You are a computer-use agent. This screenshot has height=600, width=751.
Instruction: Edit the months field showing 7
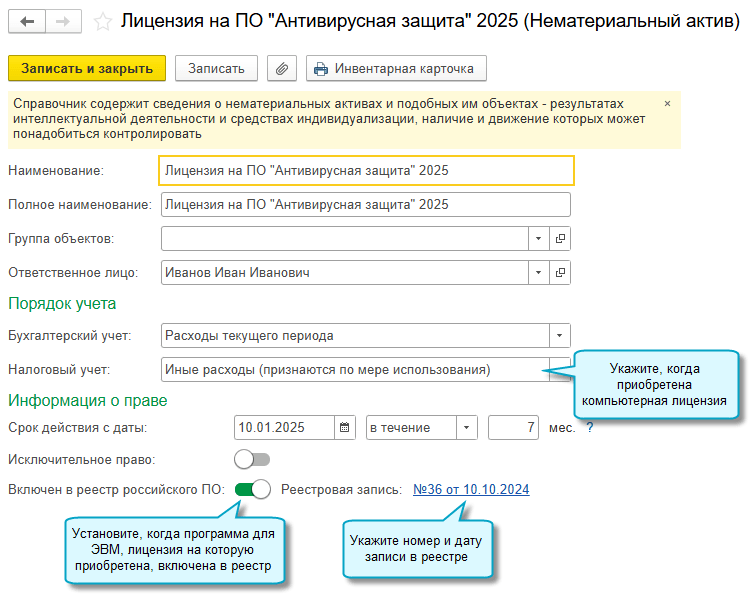pos(513,427)
